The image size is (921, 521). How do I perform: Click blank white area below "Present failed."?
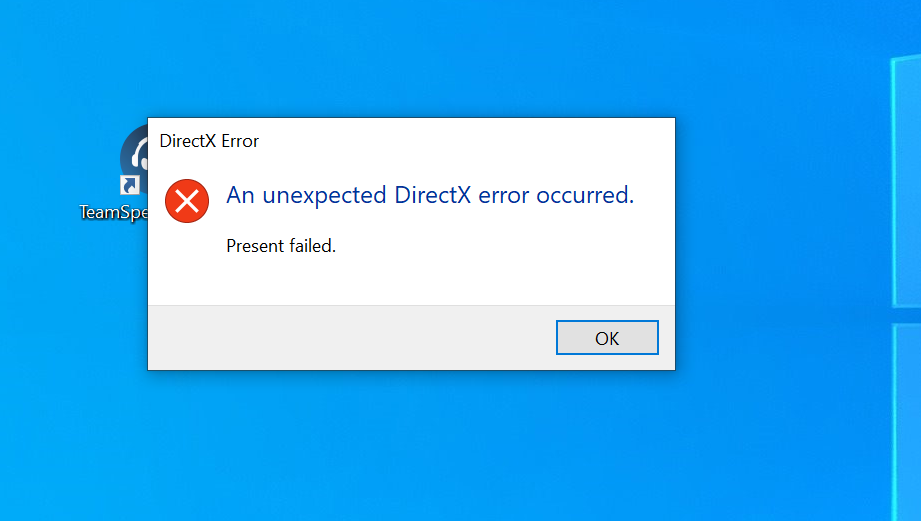pyautogui.click(x=411, y=280)
